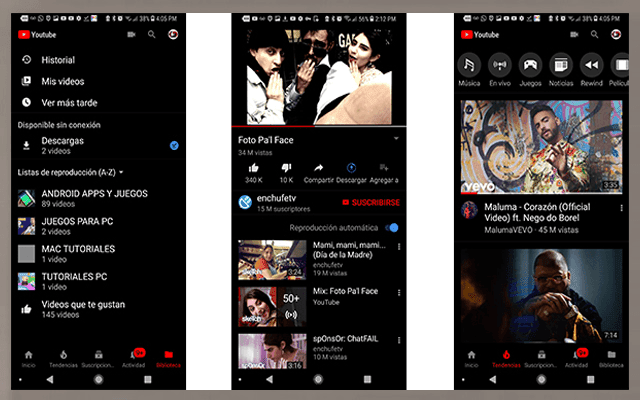The image size is (640, 400).
Task: Expand the Listas de reproducción (A-Z) sort dropdown
Action: pos(121,173)
